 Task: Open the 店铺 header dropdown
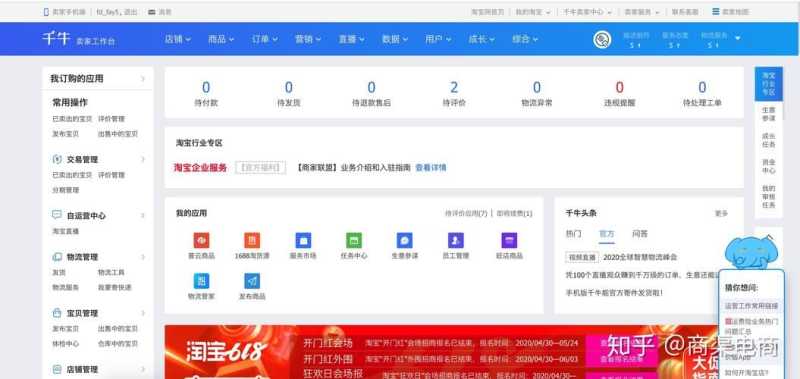(178, 39)
